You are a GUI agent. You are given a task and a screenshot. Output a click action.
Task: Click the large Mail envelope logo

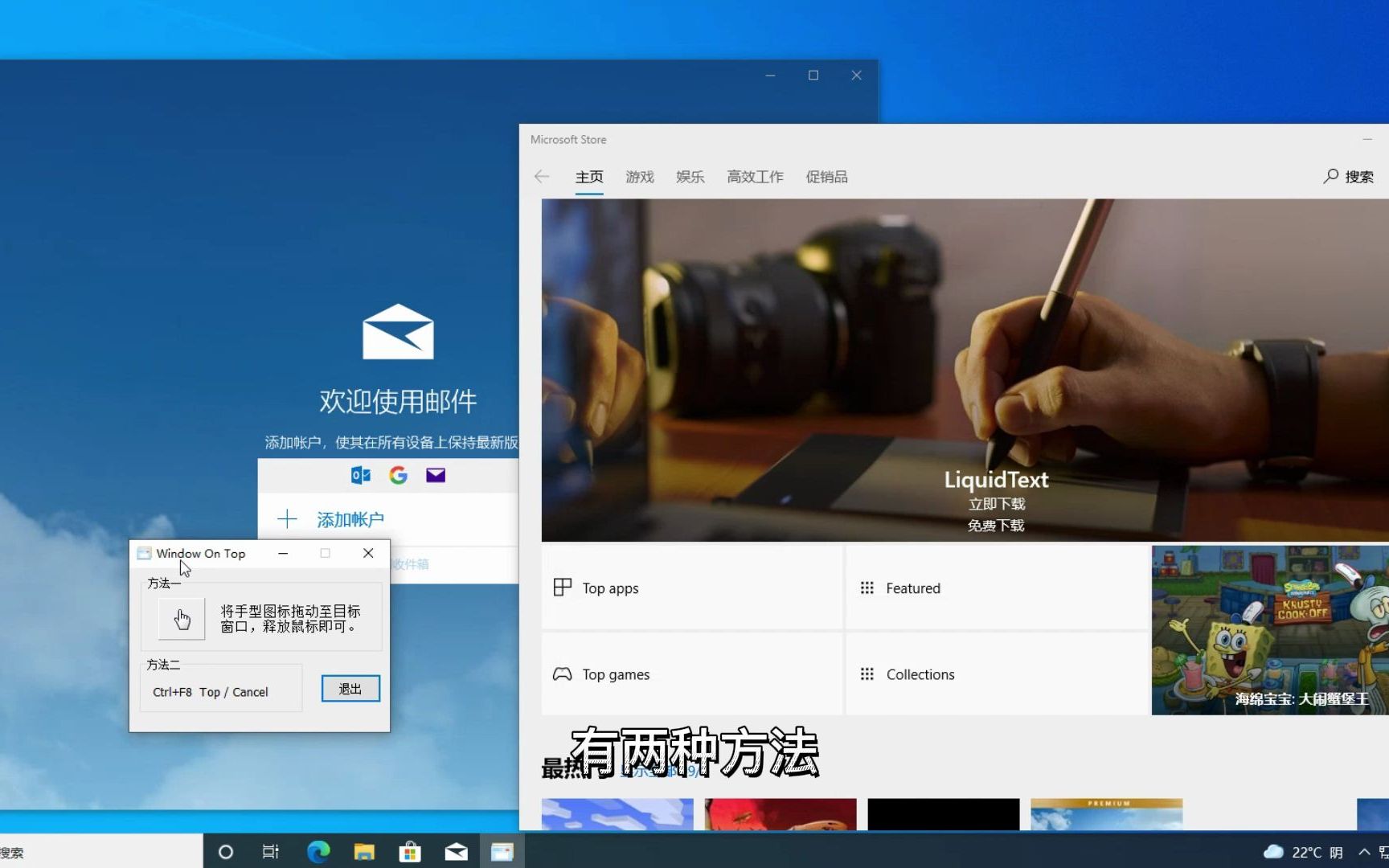pyautogui.click(x=398, y=331)
